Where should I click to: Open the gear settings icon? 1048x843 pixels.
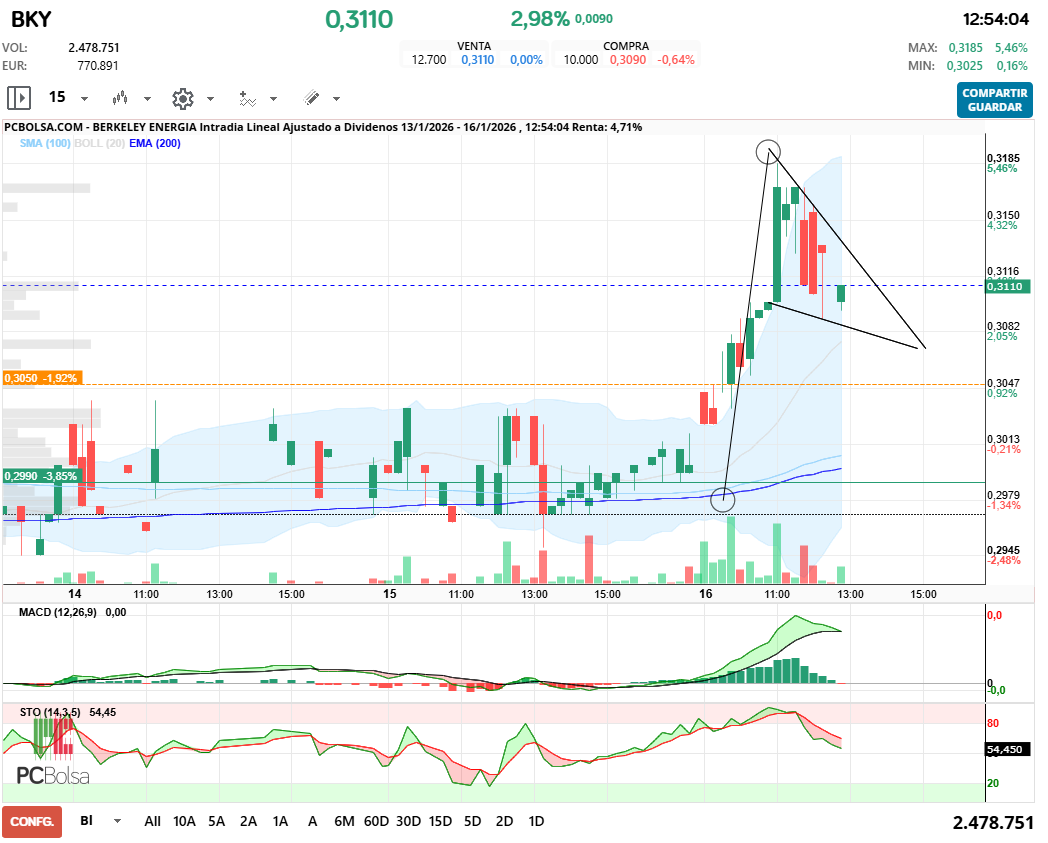(x=182, y=98)
